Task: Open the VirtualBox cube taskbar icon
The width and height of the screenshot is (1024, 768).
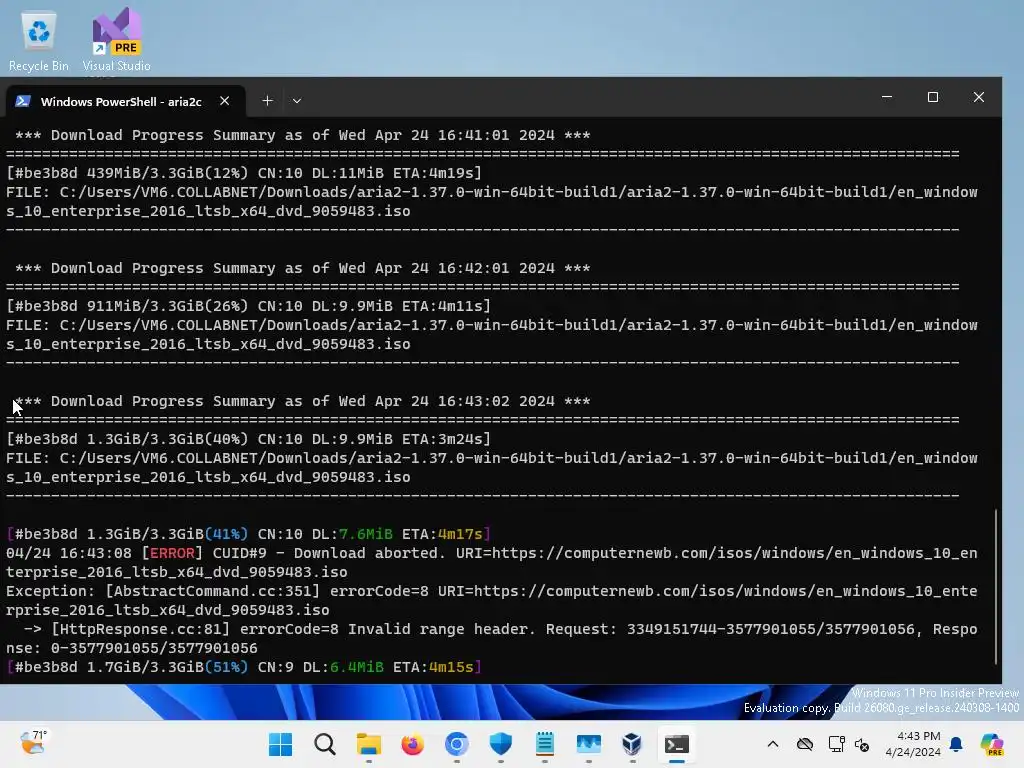Action: (632, 744)
